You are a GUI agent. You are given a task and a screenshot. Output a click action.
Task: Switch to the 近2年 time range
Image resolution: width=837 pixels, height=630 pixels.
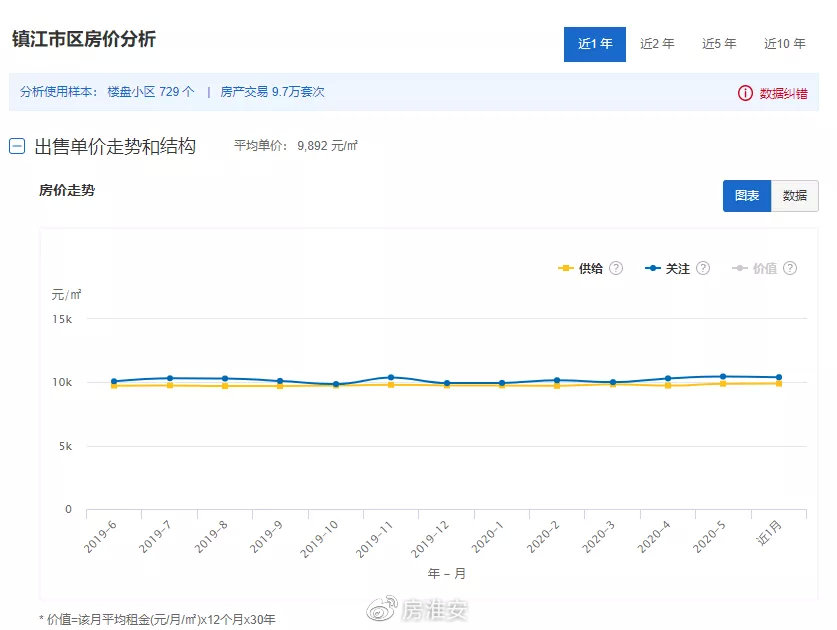coord(657,44)
